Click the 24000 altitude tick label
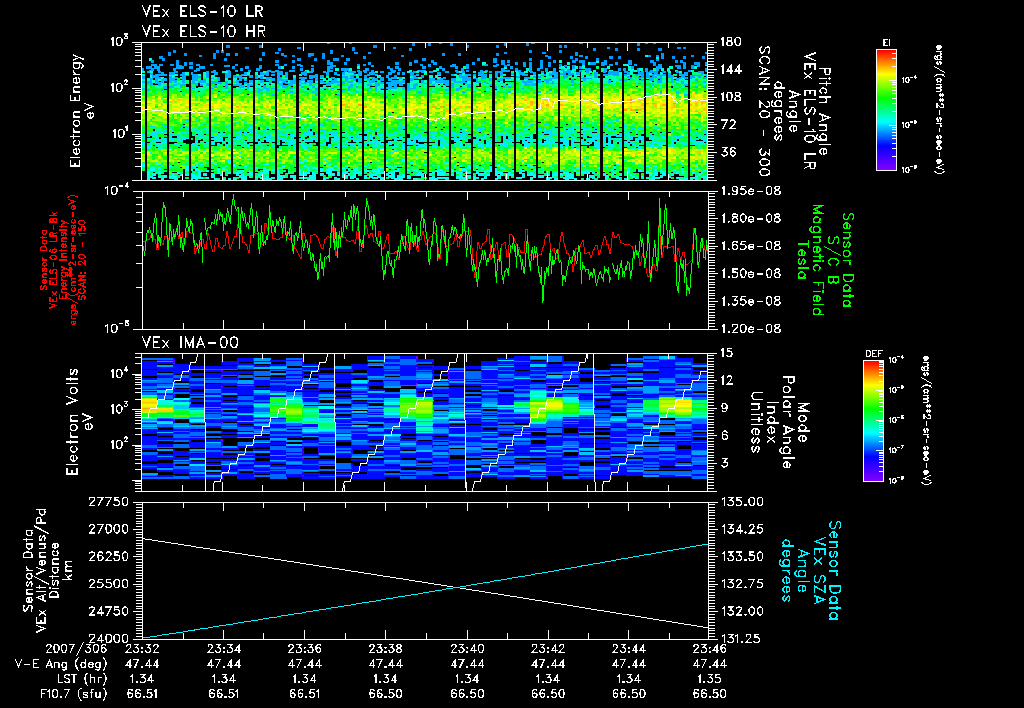This screenshot has height=708, width=1024. (x=108, y=639)
